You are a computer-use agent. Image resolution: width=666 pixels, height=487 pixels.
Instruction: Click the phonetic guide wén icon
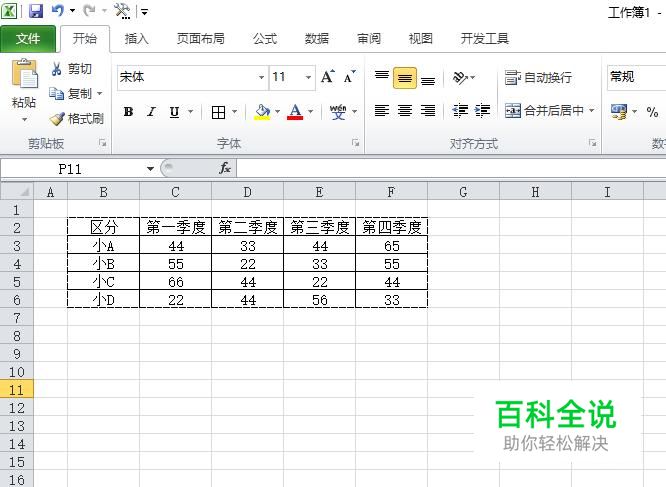338,112
